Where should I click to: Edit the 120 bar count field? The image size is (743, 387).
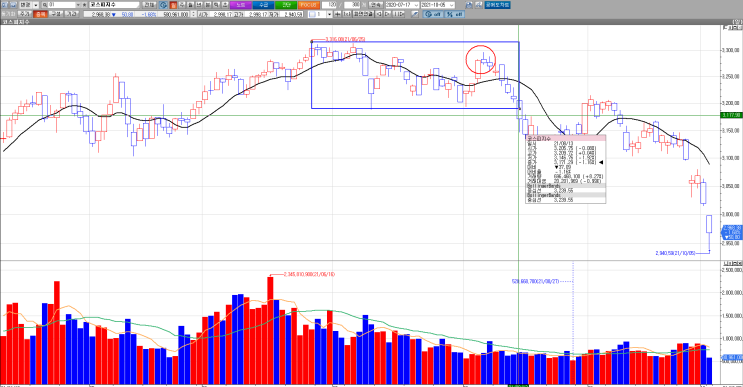point(329,5)
